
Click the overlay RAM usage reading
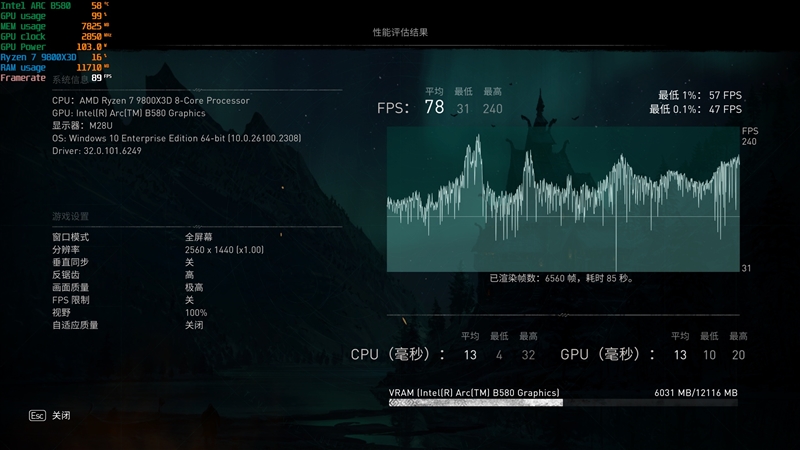pos(55,67)
